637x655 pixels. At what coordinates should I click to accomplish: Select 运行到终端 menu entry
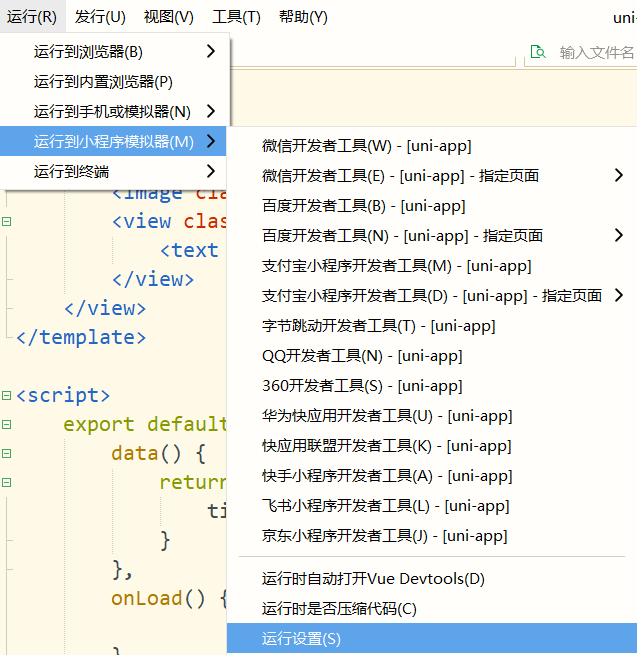point(114,171)
